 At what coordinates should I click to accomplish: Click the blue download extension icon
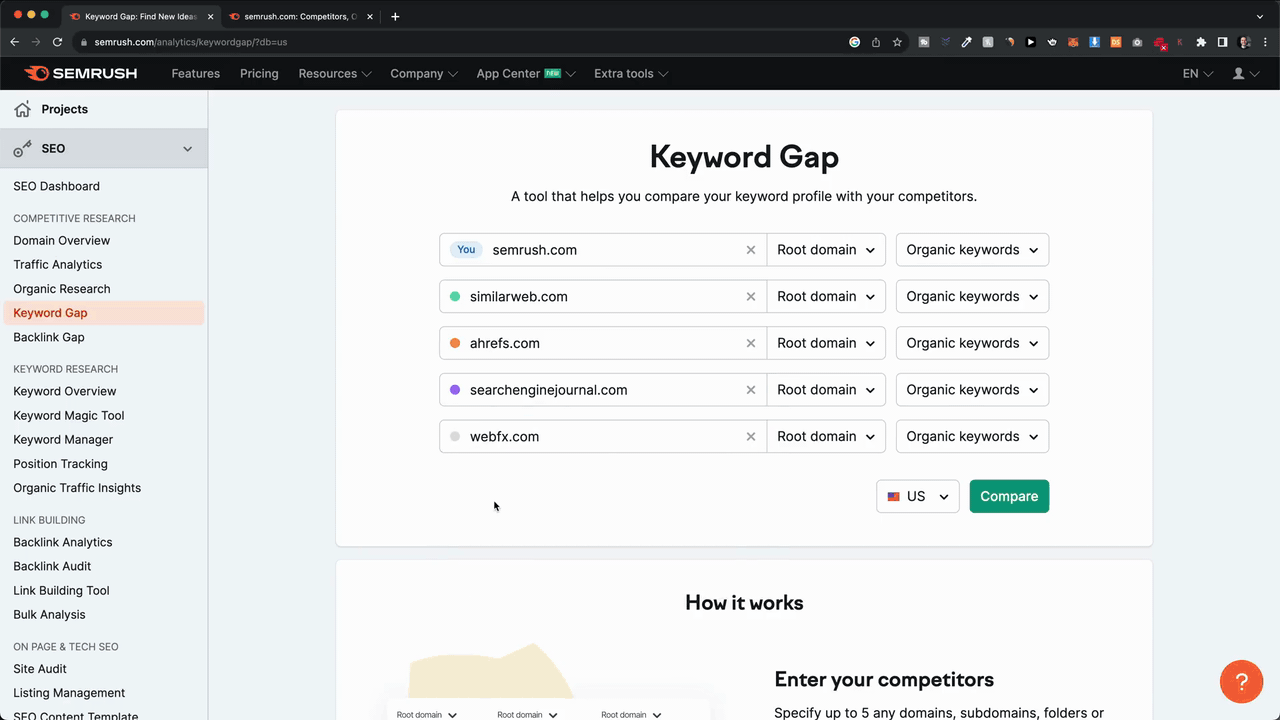(x=1094, y=42)
